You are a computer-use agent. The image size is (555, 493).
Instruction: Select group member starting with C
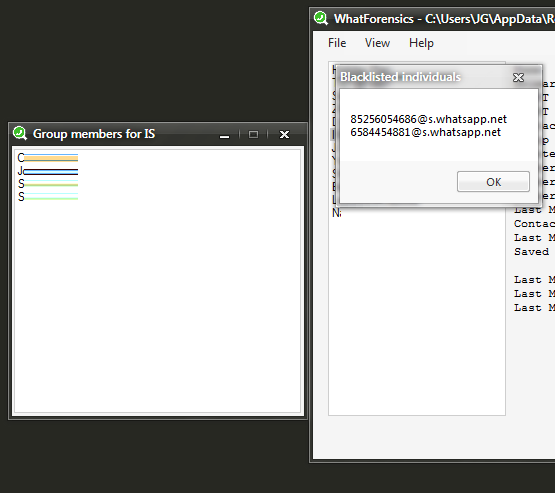47,158
